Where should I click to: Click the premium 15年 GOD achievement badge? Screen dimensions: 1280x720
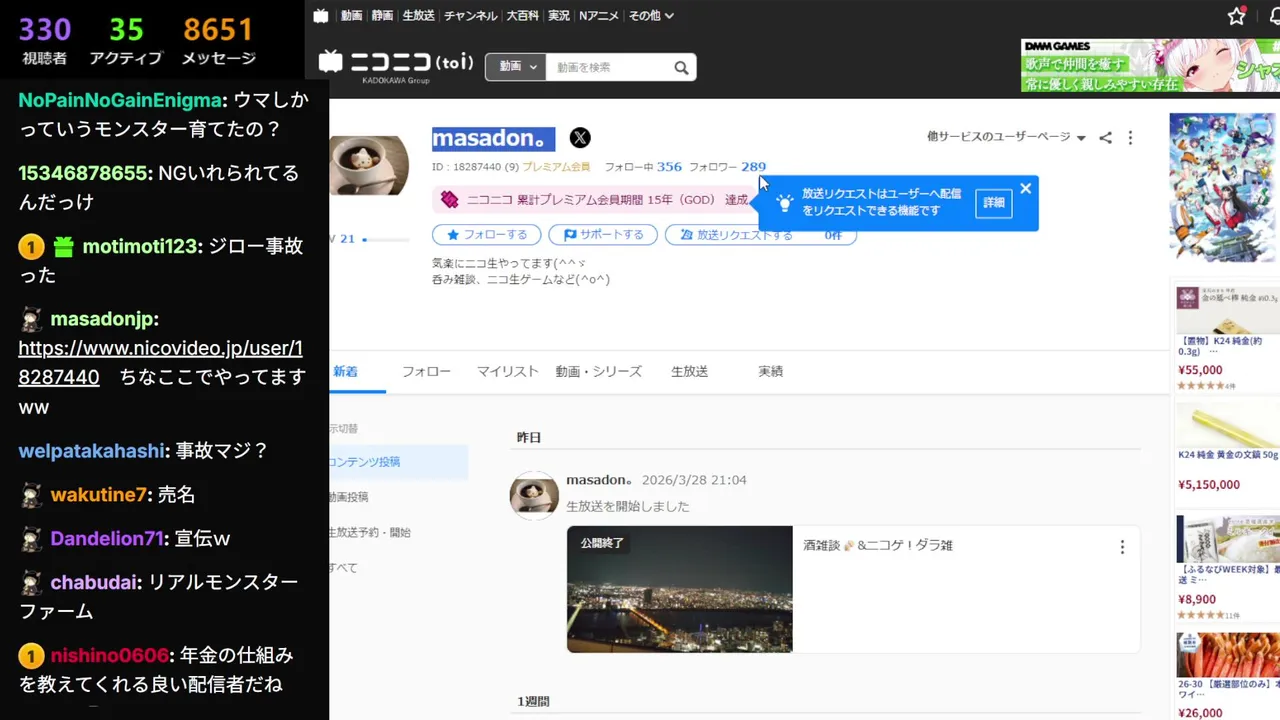[x=594, y=200]
